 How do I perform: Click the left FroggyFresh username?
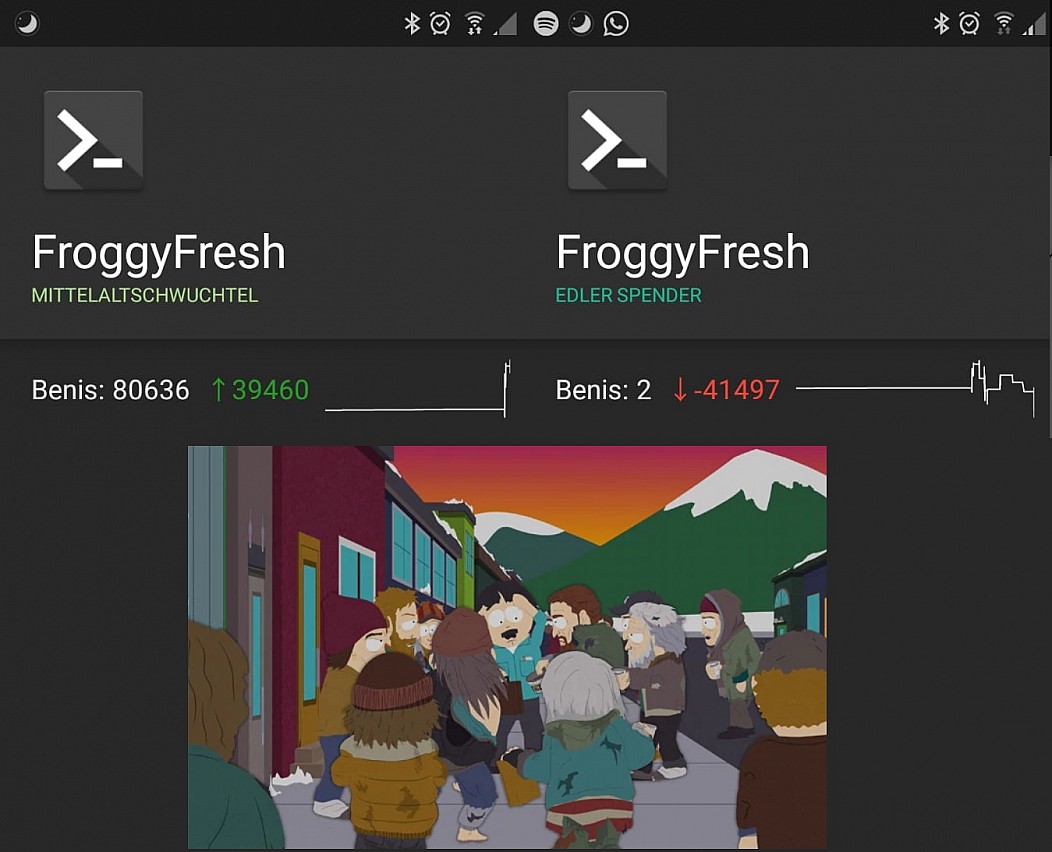[159, 254]
